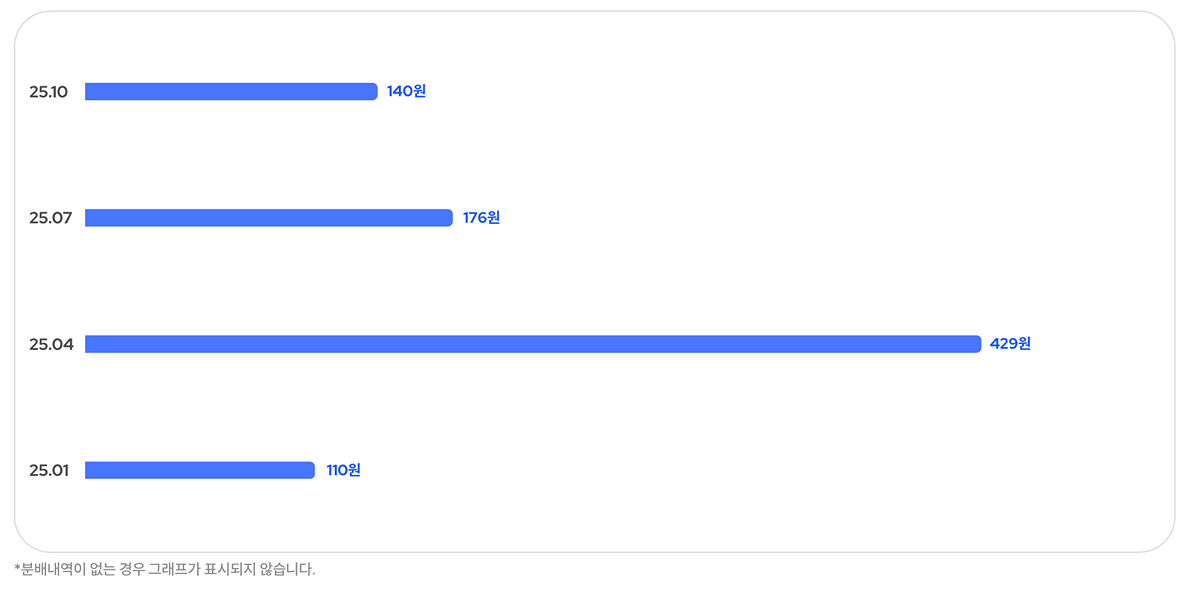Click the 25.07 date label

[50, 218]
